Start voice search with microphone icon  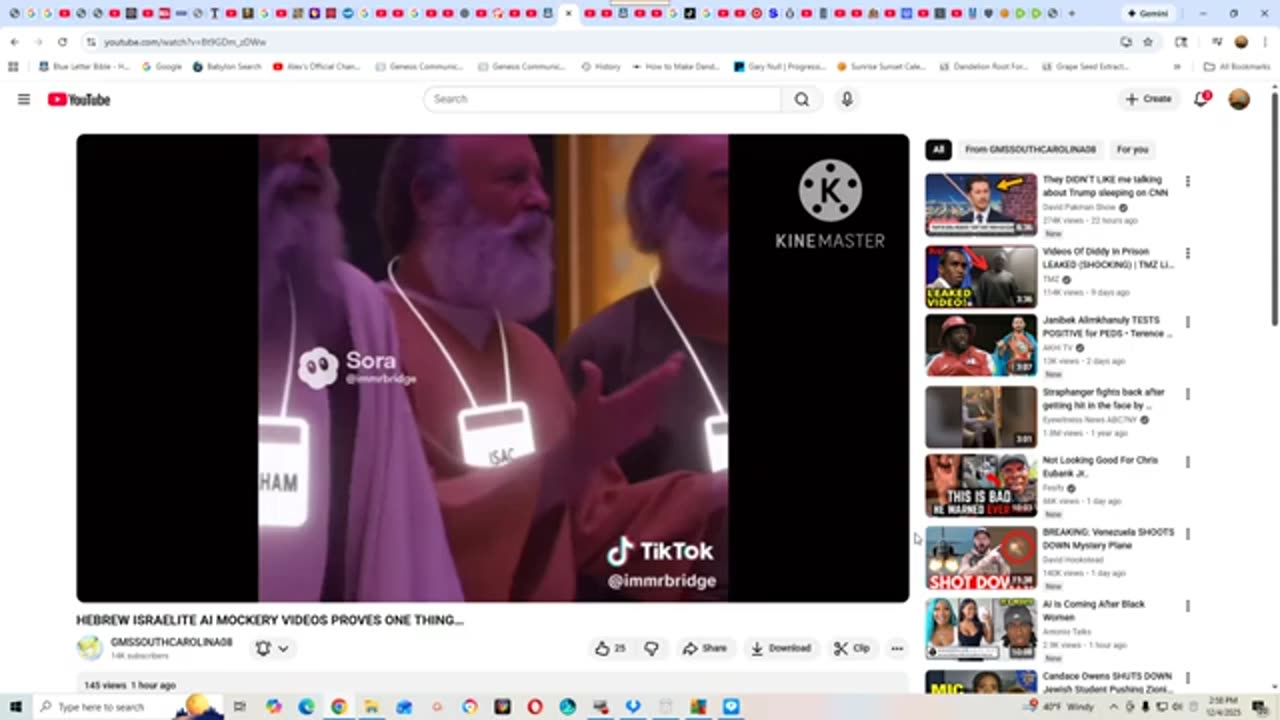pyautogui.click(x=847, y=99)
